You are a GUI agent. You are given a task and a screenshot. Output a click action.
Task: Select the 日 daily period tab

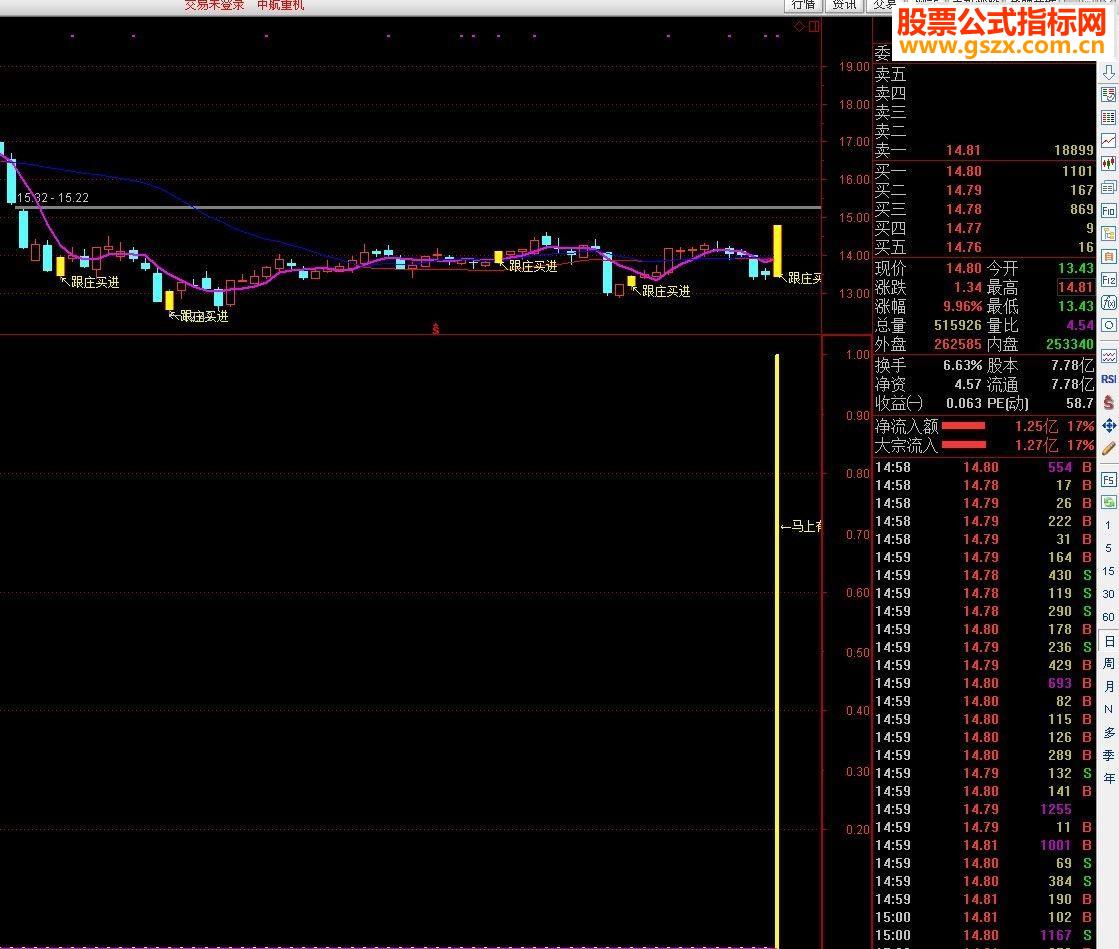click(1108, 641)
